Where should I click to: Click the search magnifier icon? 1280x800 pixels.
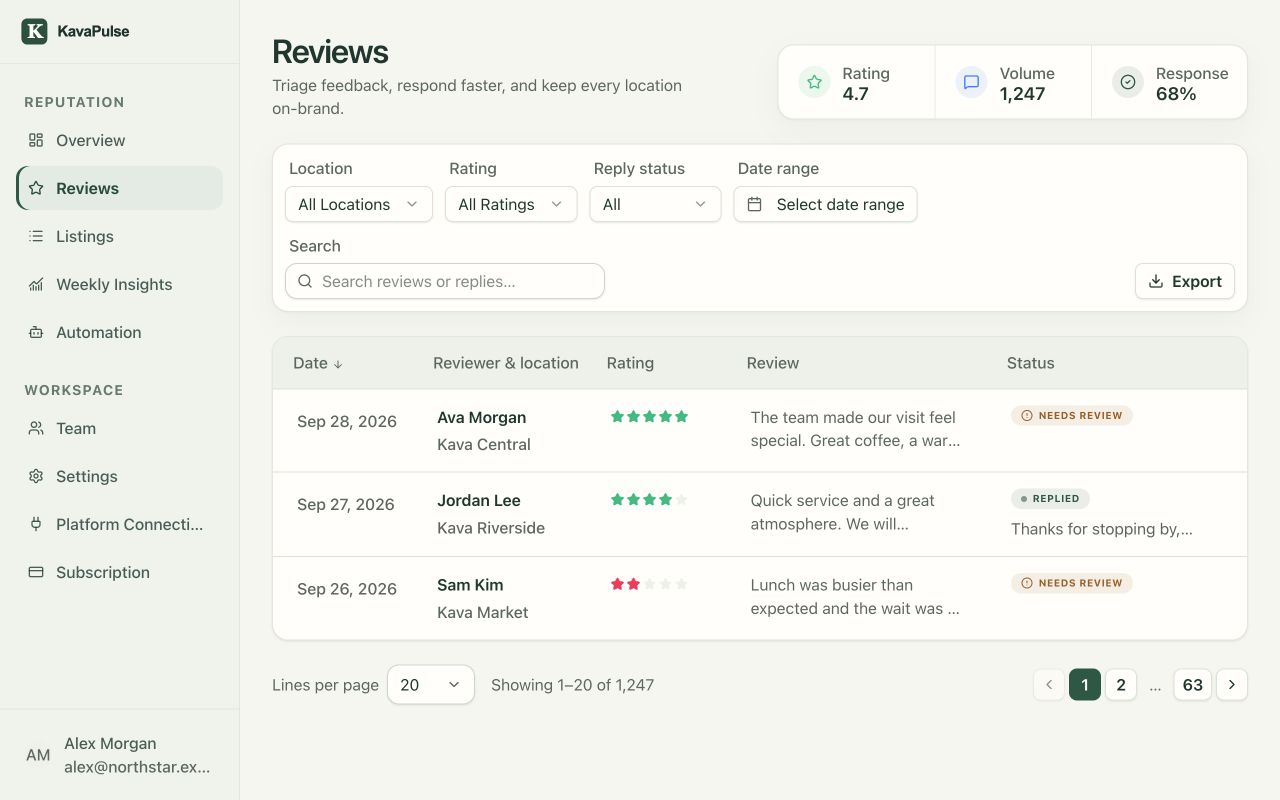pyautogui.click(x=306, y=281)
